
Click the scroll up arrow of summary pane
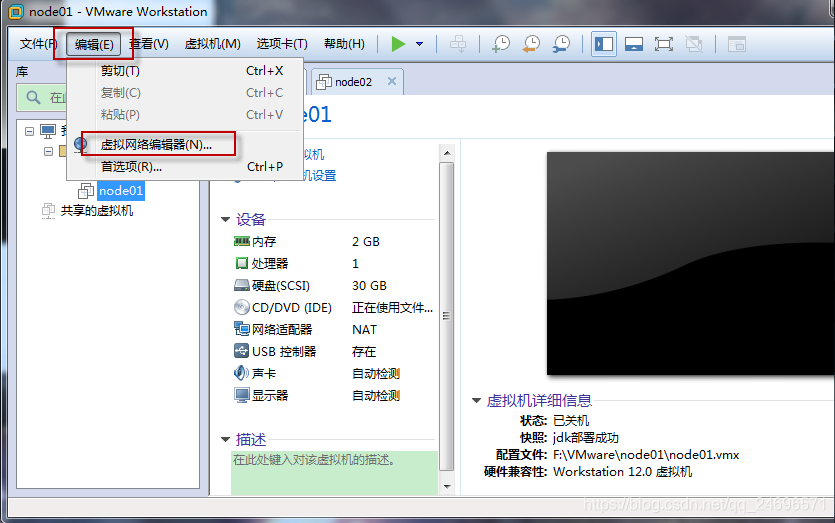pos(447,153)
